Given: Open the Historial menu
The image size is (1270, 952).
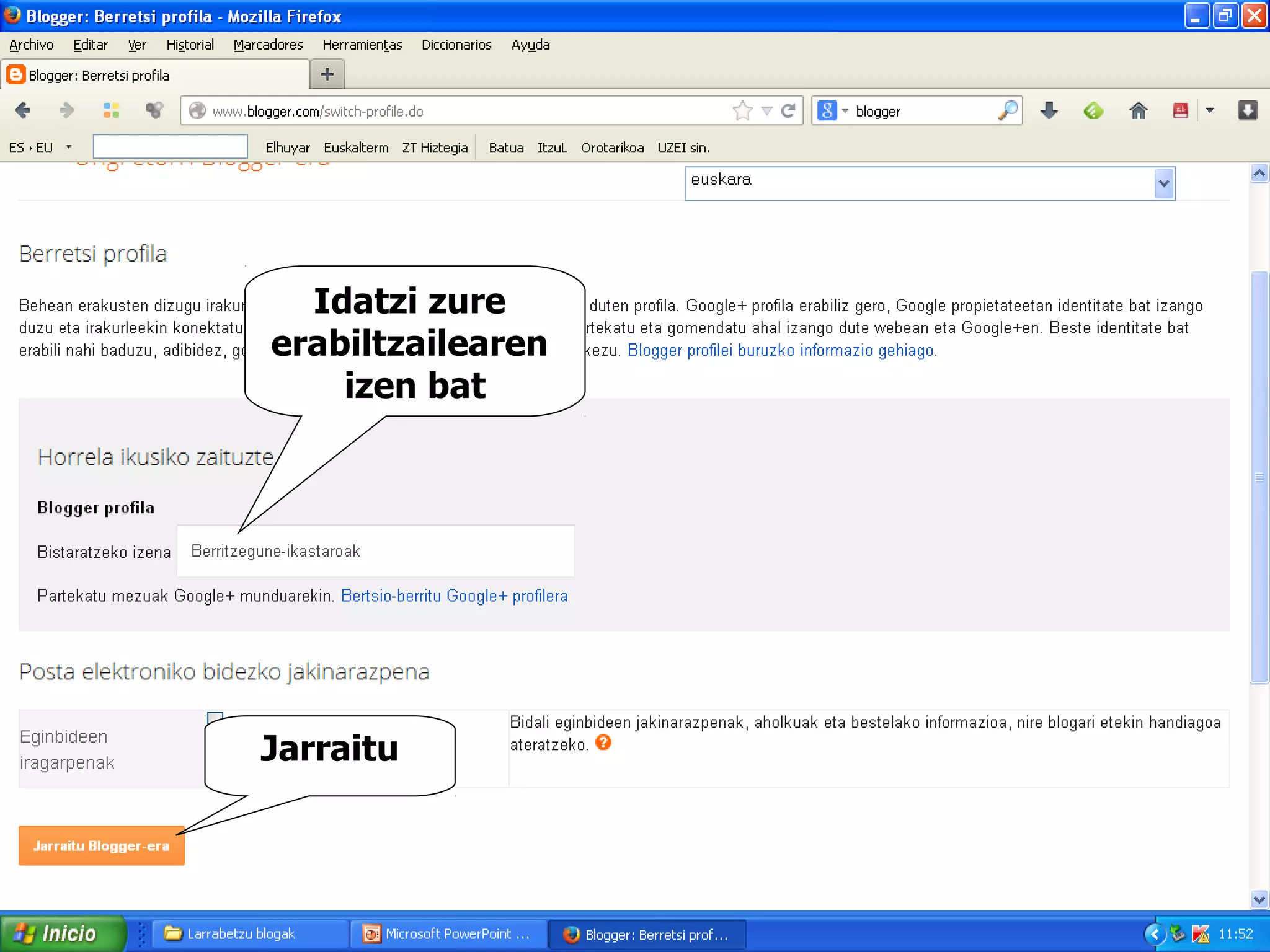Looking at the screenshot, I should click(190, 45).
